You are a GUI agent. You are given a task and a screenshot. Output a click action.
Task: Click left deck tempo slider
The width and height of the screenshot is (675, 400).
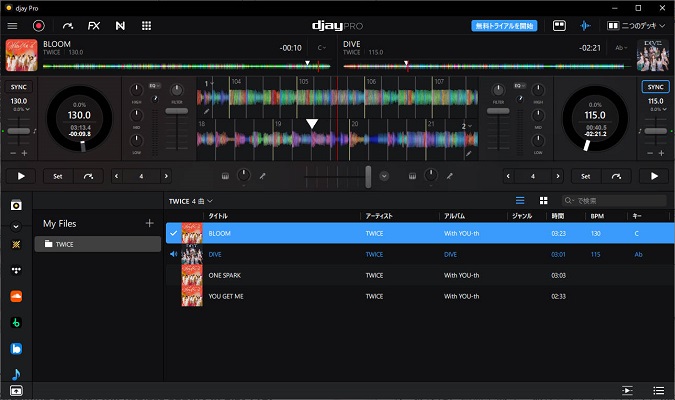19,131
